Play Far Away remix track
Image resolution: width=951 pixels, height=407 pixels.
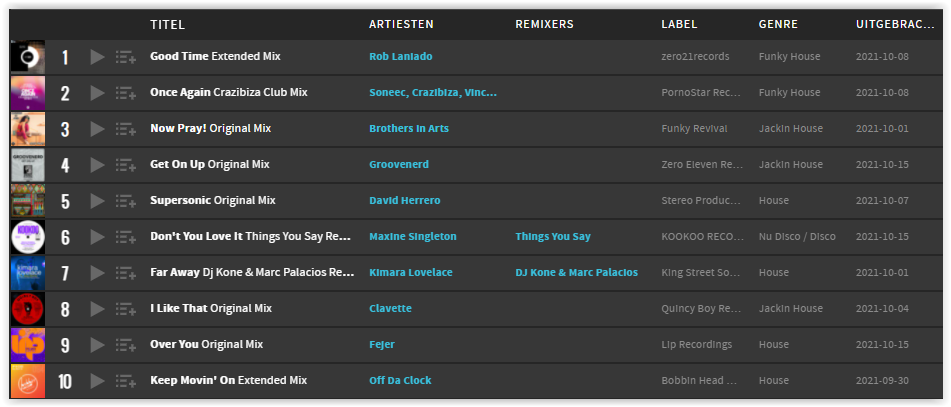click(97, 273)
